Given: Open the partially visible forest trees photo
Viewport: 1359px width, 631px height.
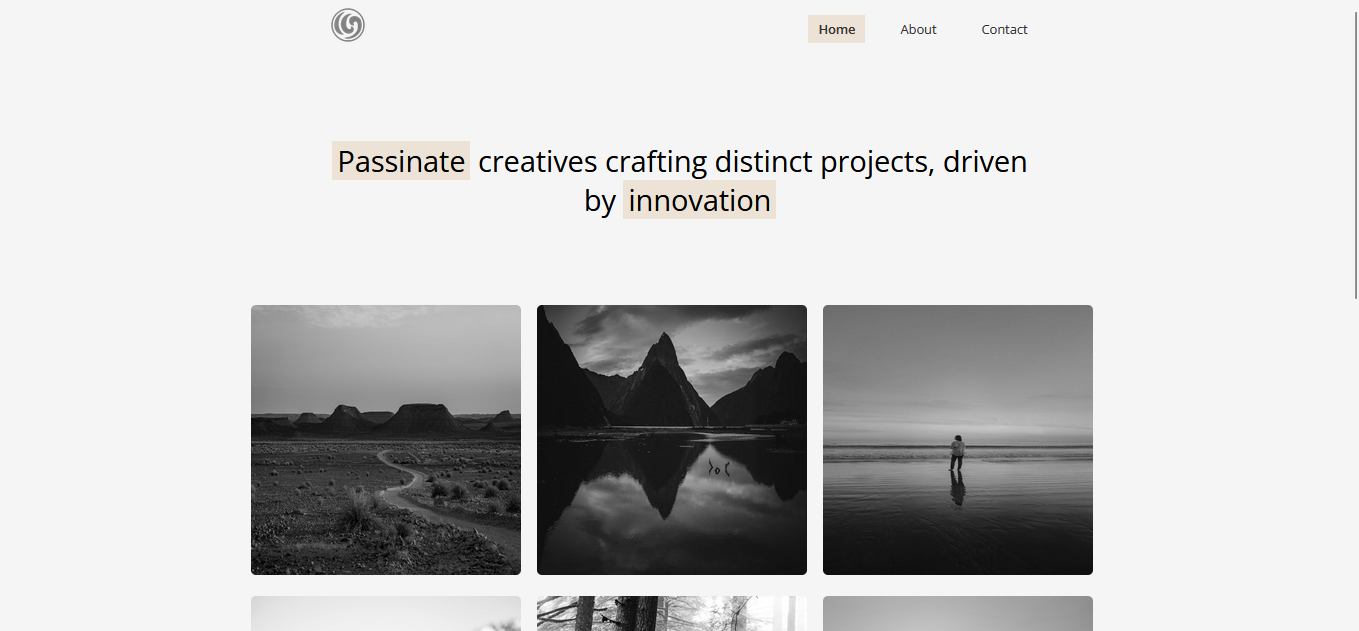Looking at the screenshot, I should click(672, 614).
